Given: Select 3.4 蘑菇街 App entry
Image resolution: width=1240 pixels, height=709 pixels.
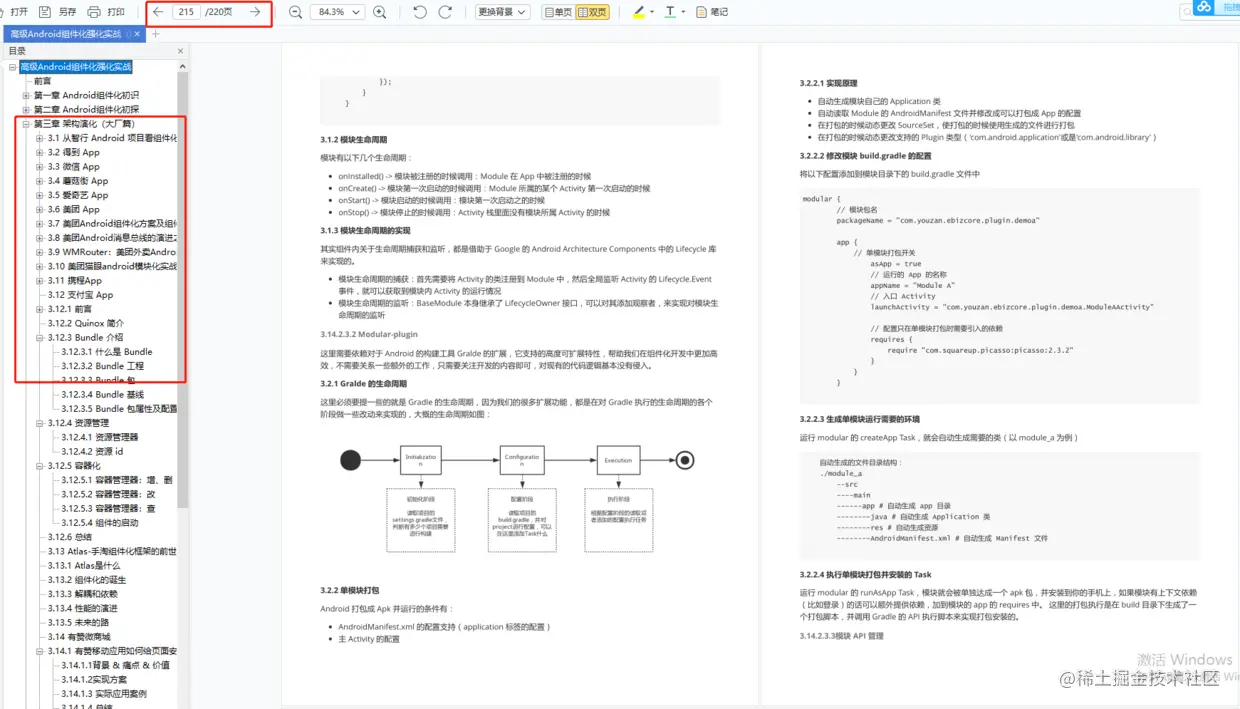Looking at the screenshot, I should click(x=78, y=181).
